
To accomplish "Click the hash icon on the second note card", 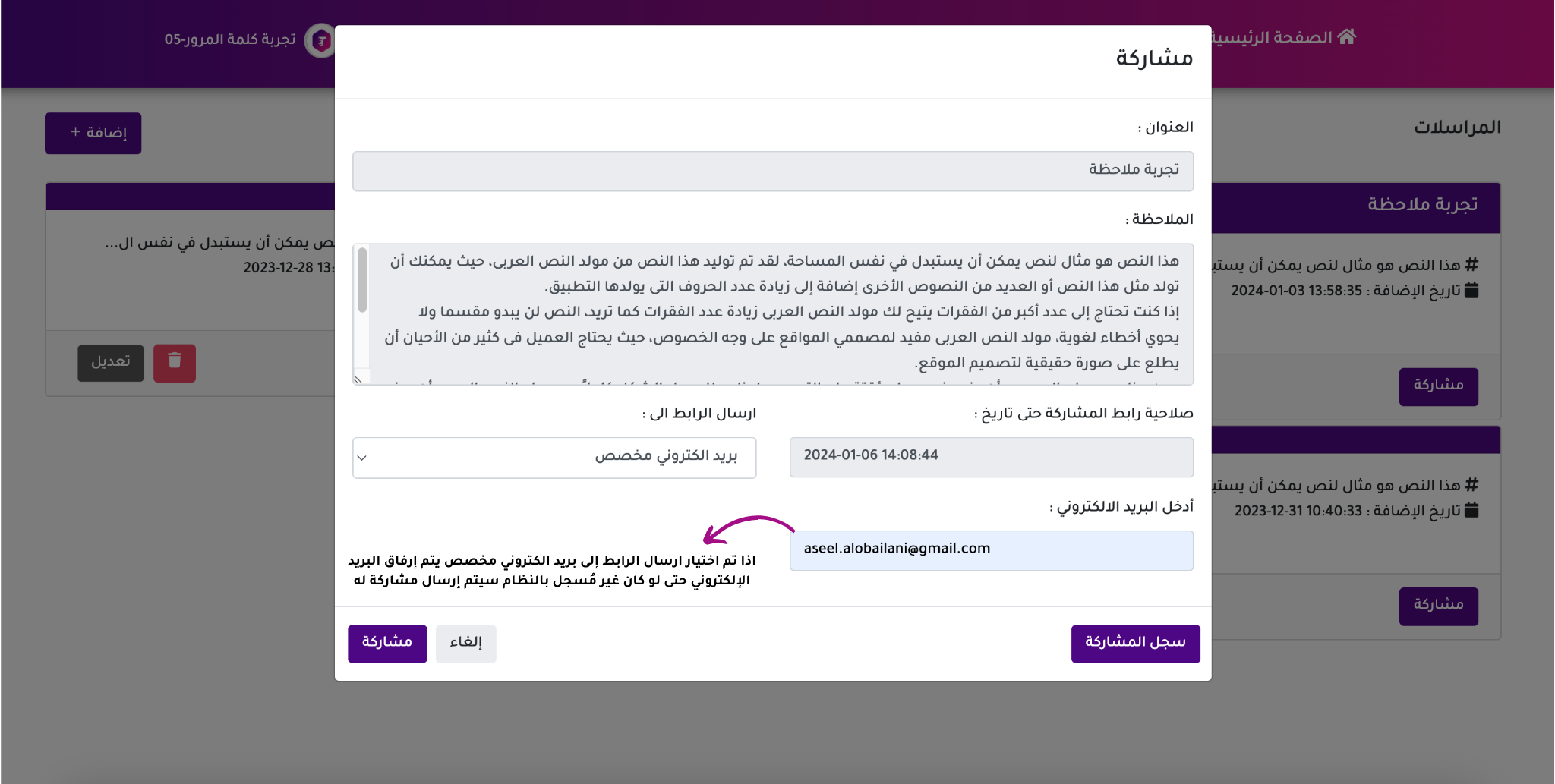I will coord(1471,484).
